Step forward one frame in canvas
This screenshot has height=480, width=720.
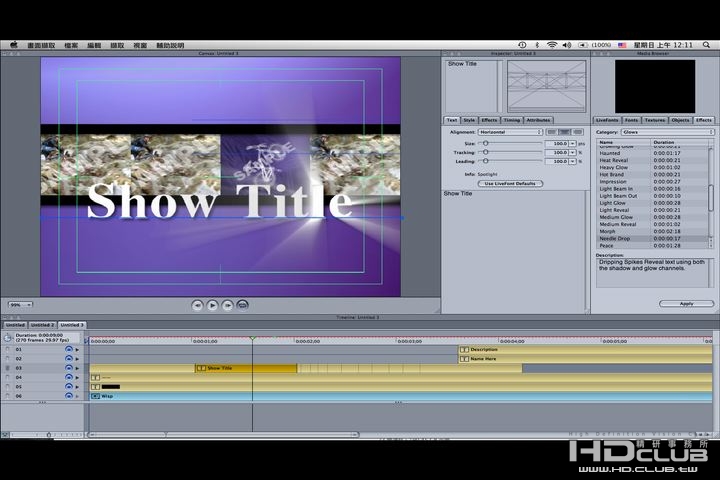tap(227, 305)
